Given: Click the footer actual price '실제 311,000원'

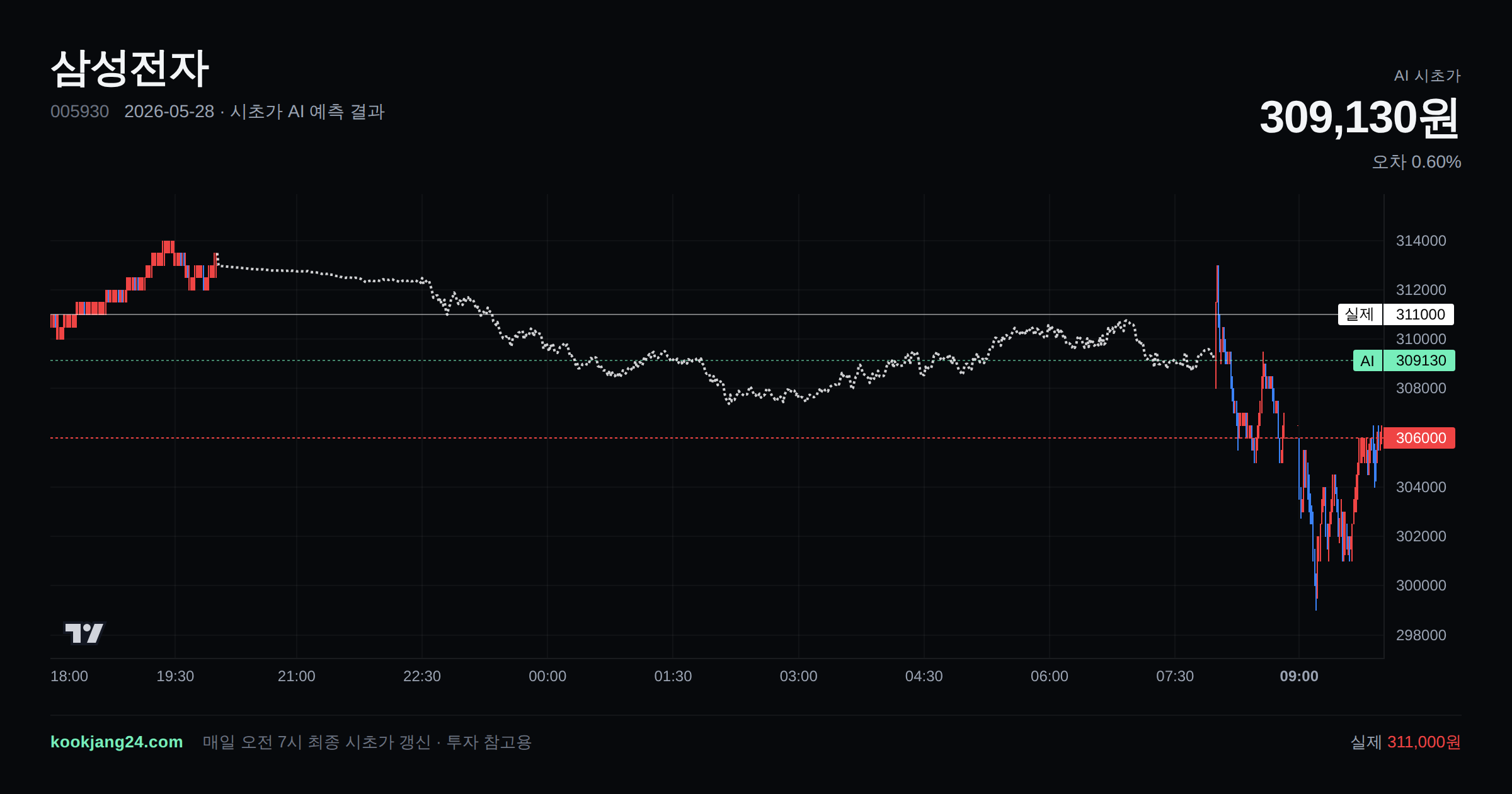Looking at the screenshot, I should click(1406, 742).
